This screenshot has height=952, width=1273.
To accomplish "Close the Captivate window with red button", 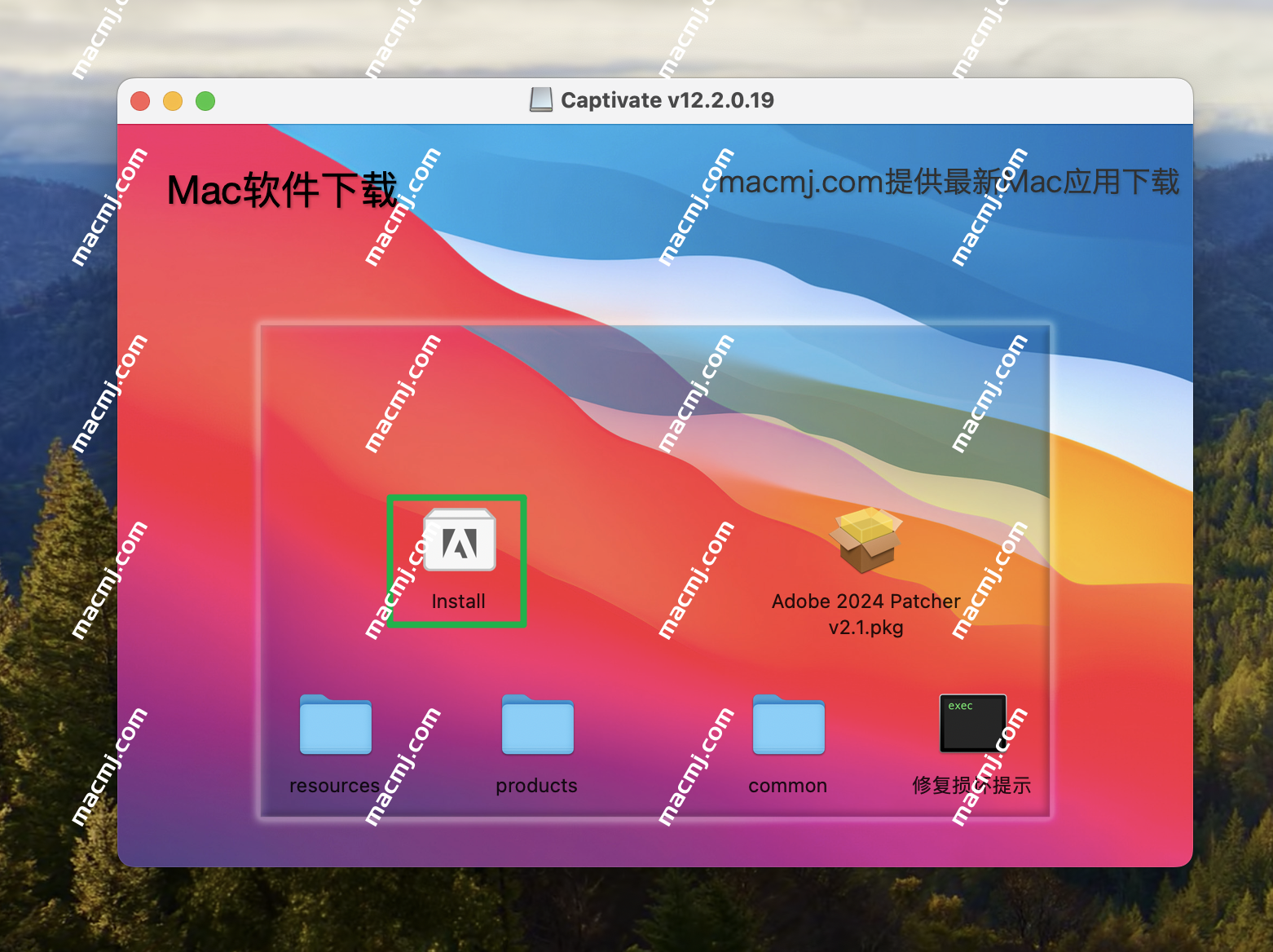I will pyautogui.click(x=140, y=101).
